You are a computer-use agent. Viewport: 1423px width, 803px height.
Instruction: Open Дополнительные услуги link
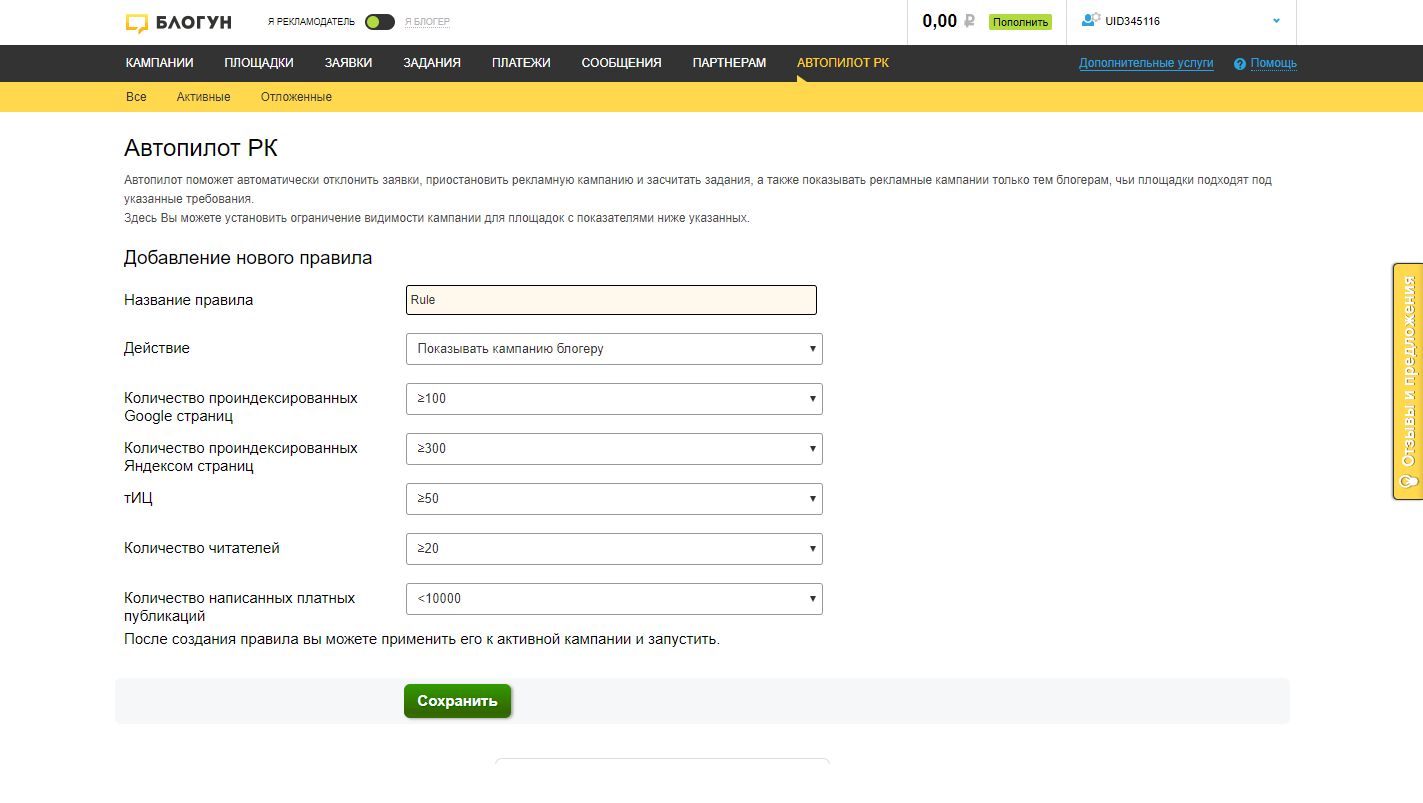1146,63
